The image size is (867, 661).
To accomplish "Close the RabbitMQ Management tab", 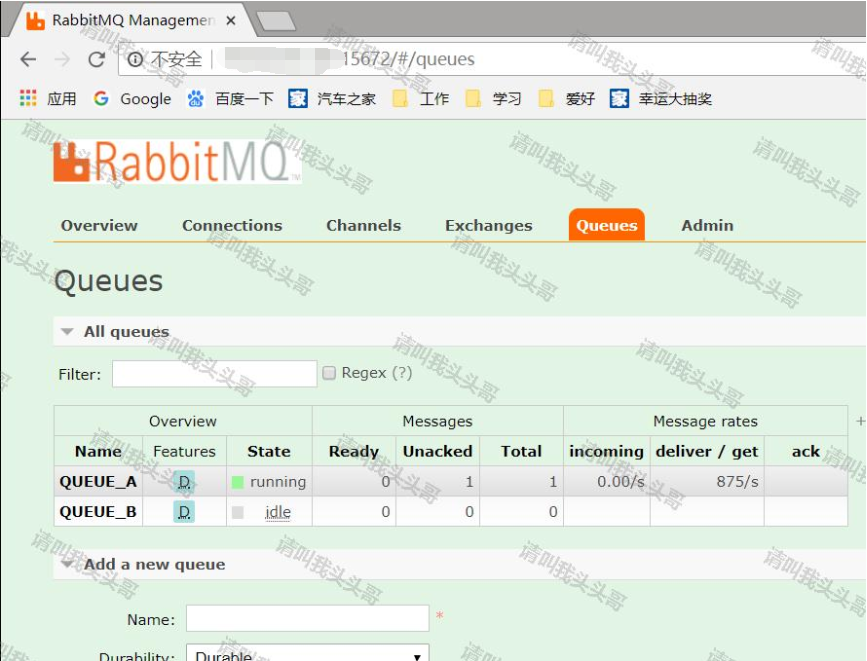I will click(231, 20).
